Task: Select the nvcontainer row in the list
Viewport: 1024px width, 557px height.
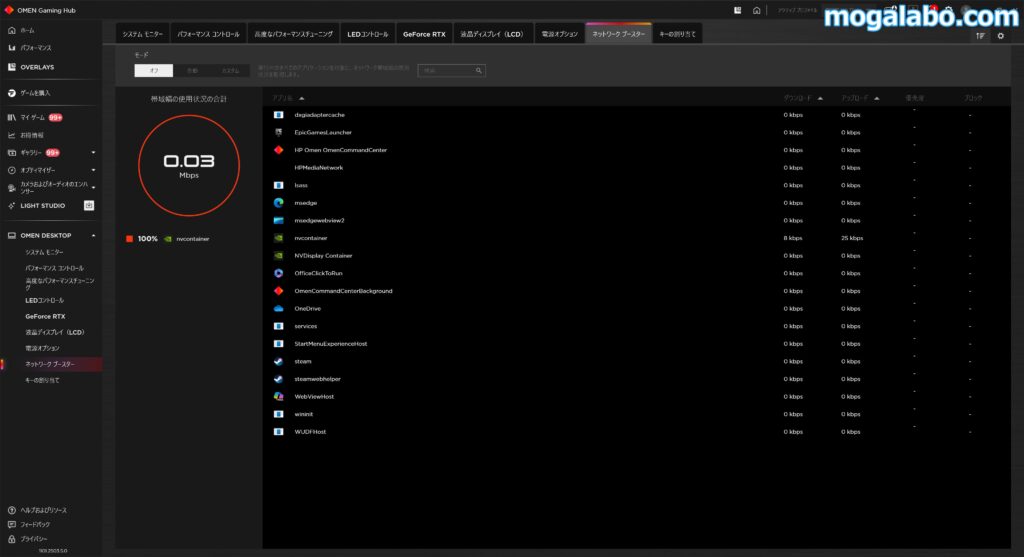Action: (636, 238)
